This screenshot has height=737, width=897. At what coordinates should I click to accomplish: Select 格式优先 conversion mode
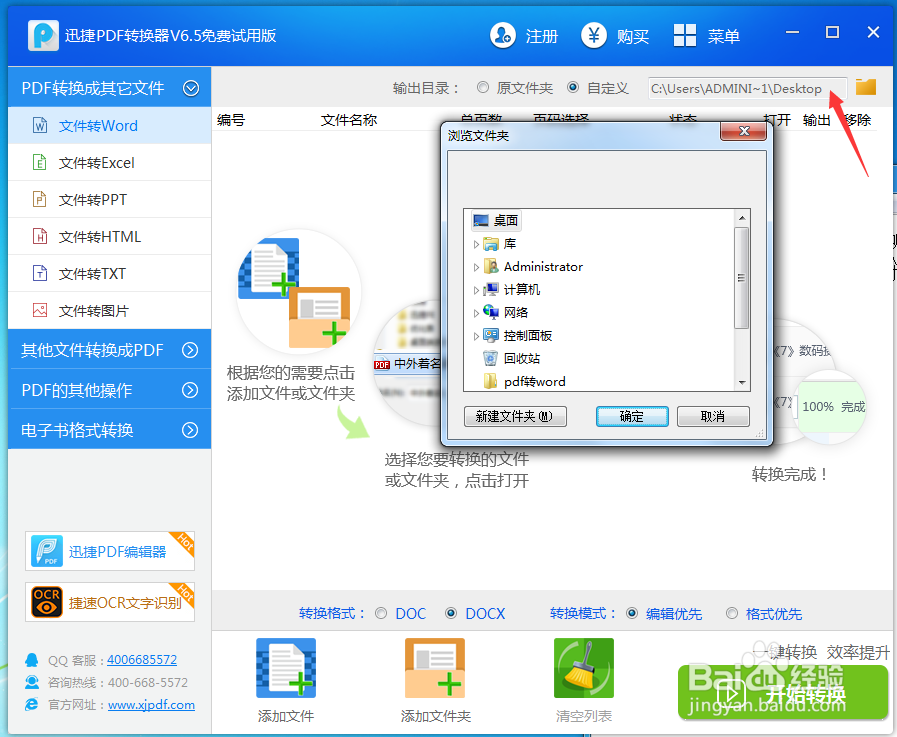(x=732, y=613)
